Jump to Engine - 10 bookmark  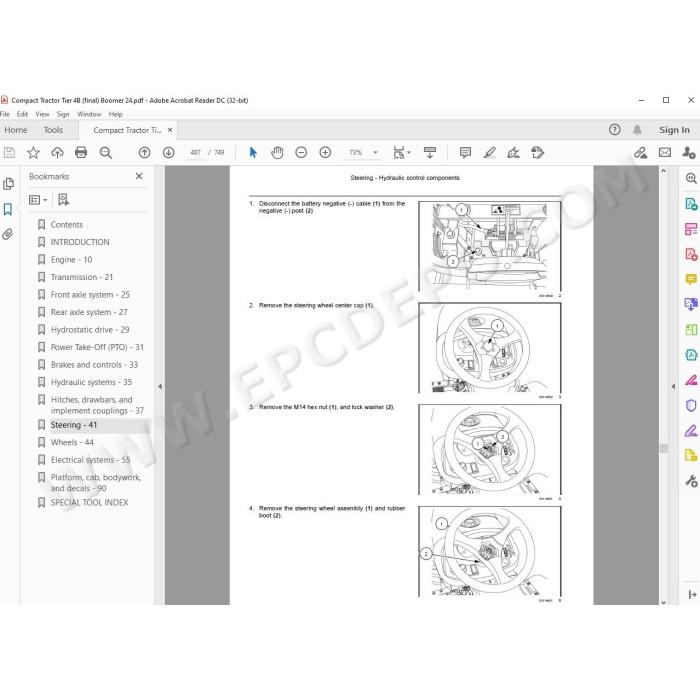click(x=71, y=259)
